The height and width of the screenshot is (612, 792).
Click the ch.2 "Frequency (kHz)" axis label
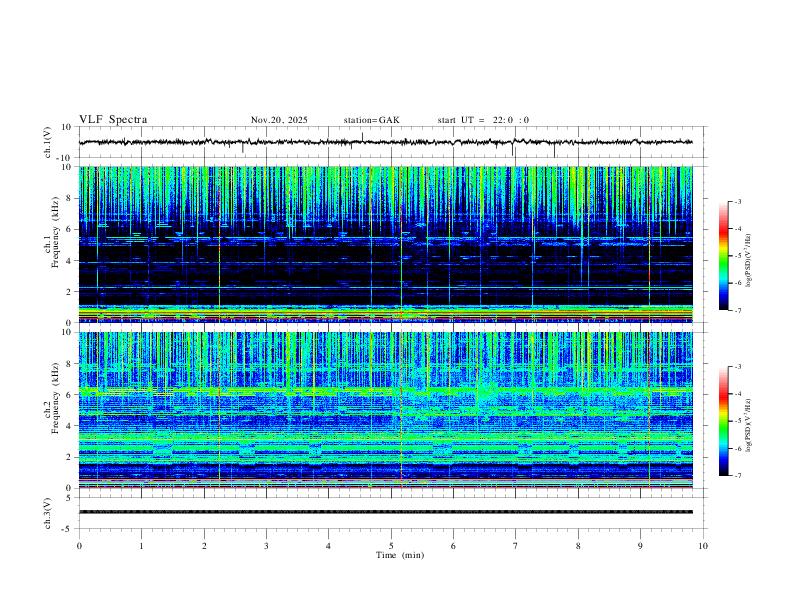click(x=56, y=397)
